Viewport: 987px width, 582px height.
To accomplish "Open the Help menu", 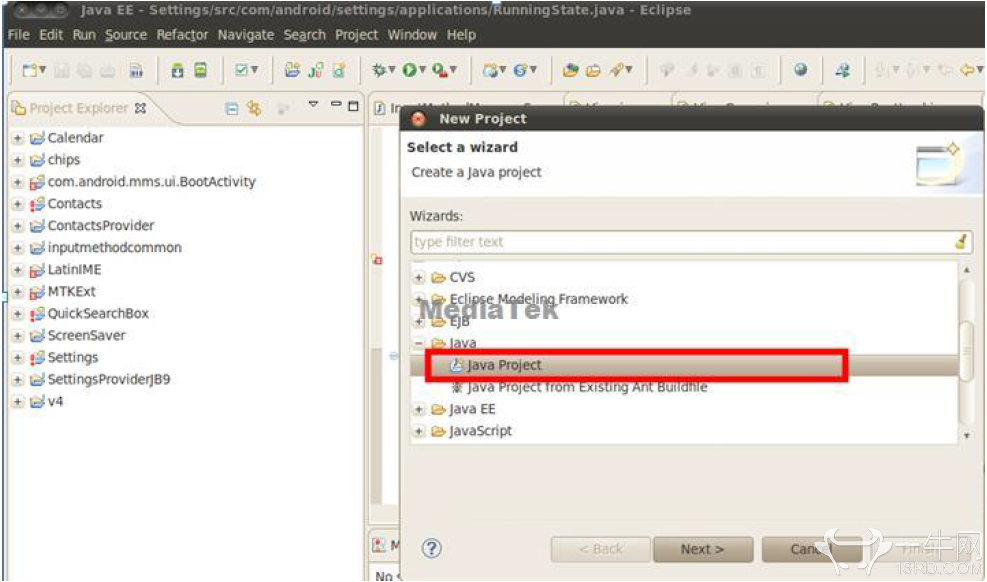I will coord(461,35).
